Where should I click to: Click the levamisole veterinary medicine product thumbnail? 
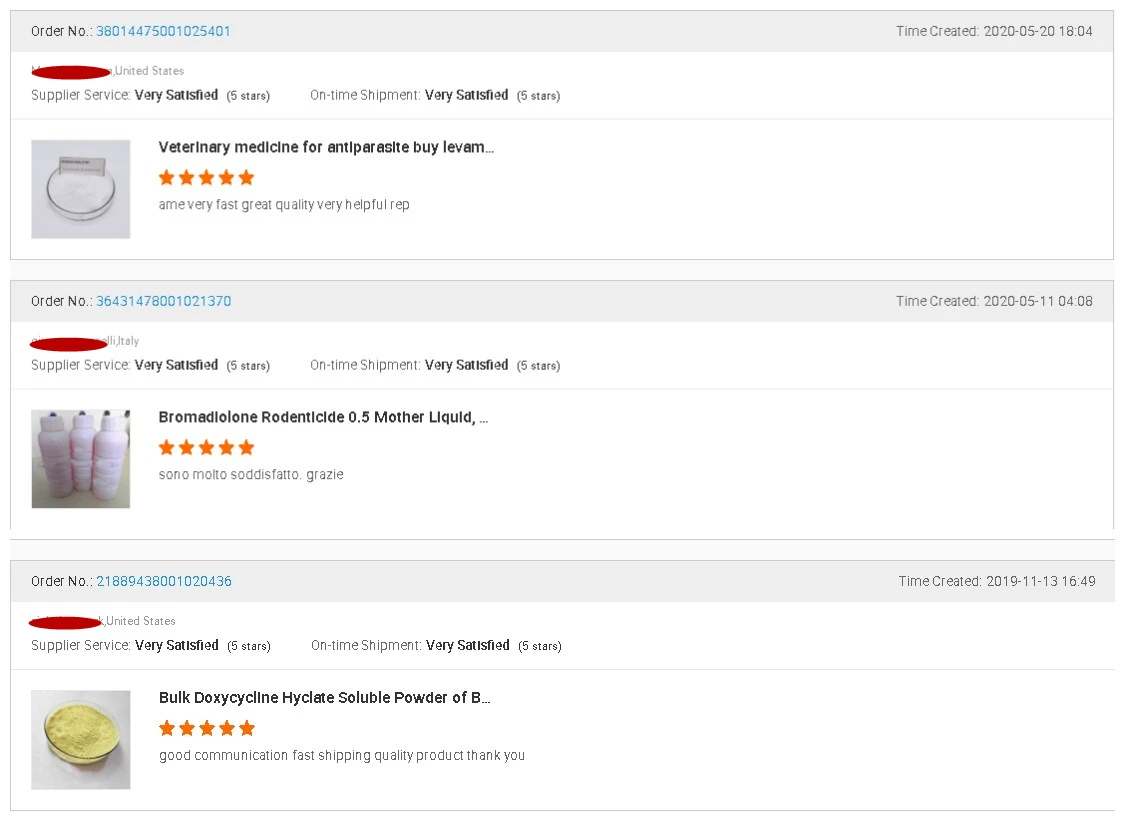point(81,189)
